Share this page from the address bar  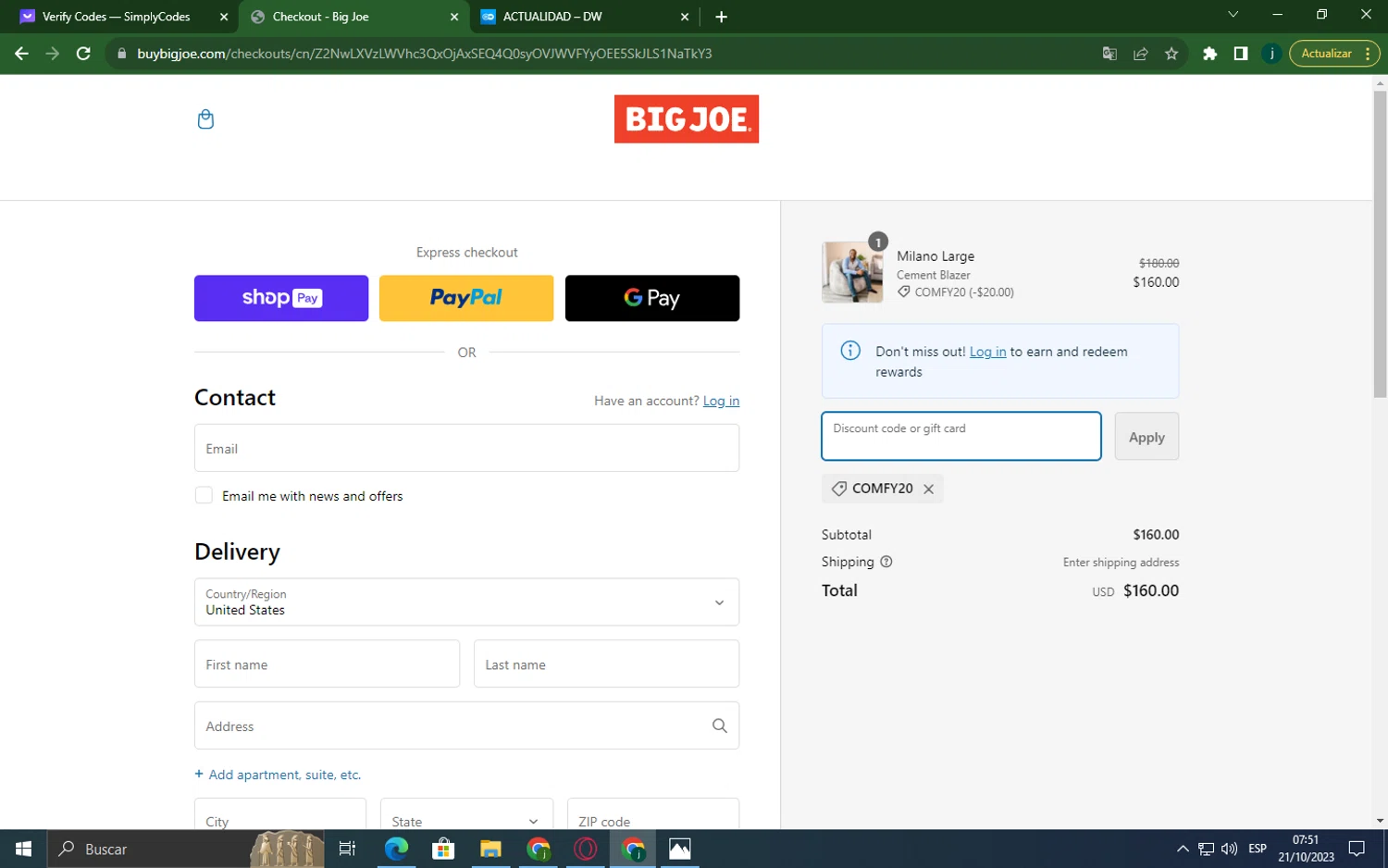point(1140,54)
